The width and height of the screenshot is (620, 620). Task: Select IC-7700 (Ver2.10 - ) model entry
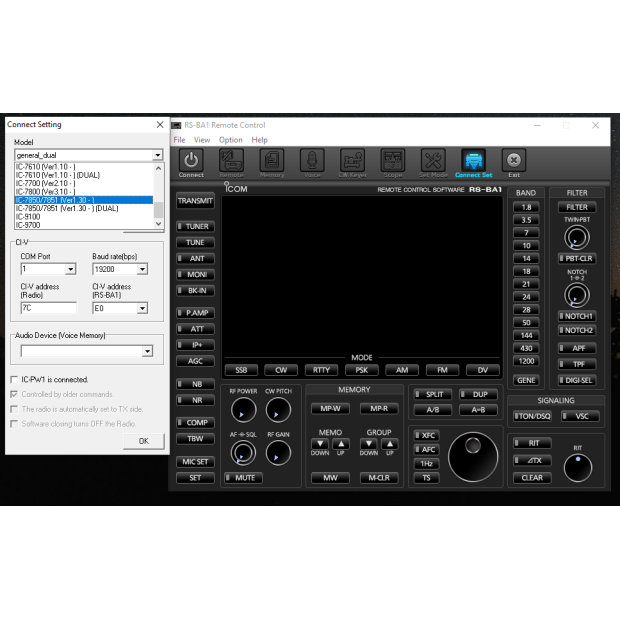tap(84, 183)
